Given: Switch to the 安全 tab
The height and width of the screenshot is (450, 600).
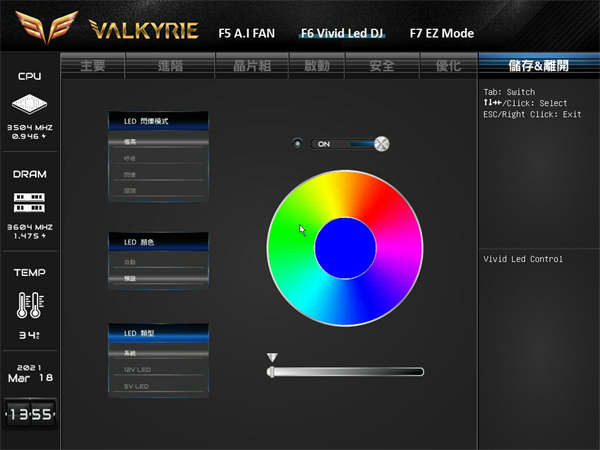Looking at the screenshot, I should tap(382, 66).
